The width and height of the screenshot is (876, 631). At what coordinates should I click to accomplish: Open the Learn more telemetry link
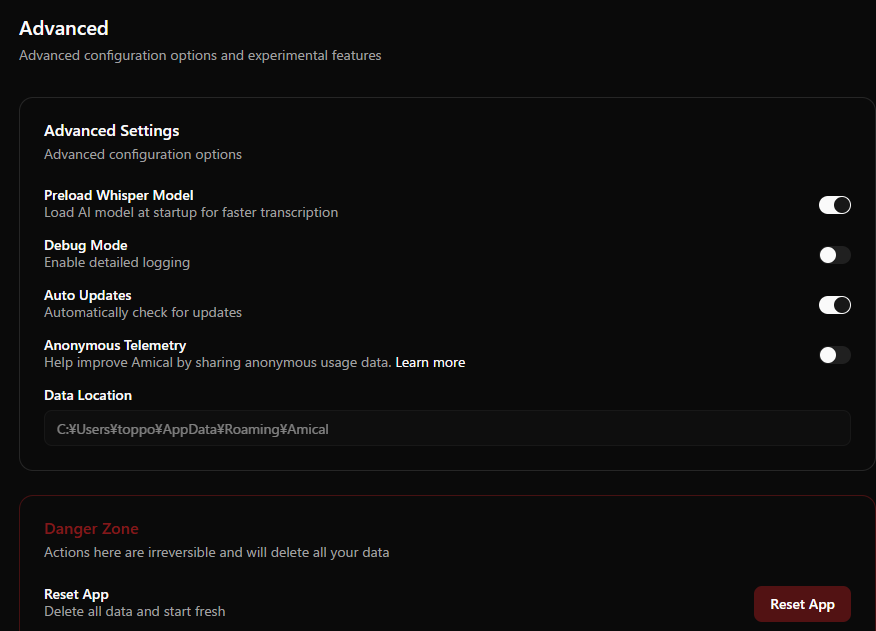[x=430, y=362]
